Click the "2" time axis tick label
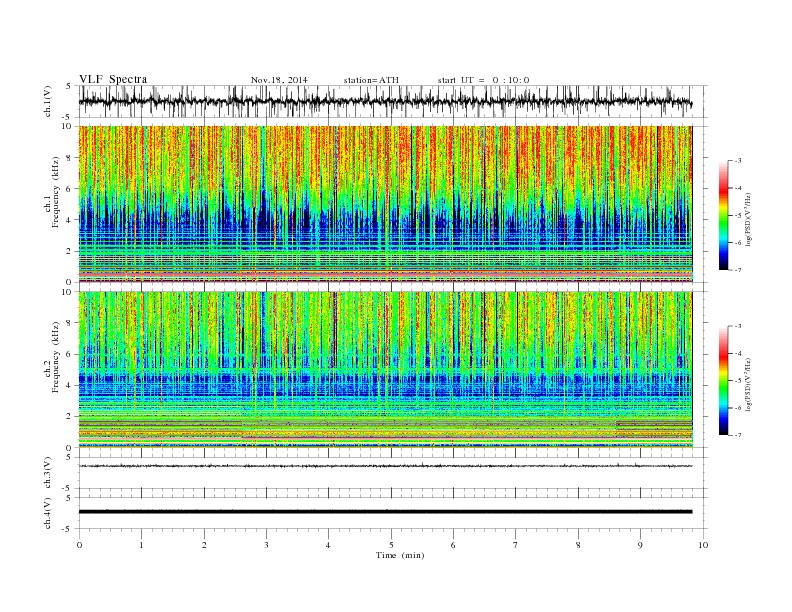This screenshot has height=612, width=792. click(204, 545)
